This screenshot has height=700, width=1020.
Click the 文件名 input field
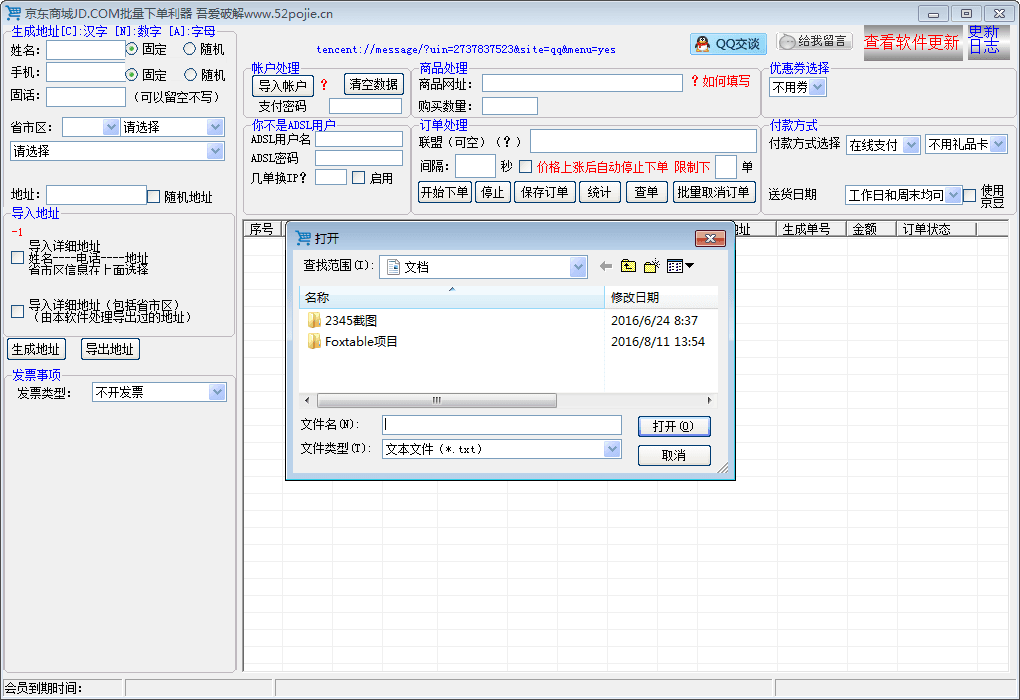[502, 426]
